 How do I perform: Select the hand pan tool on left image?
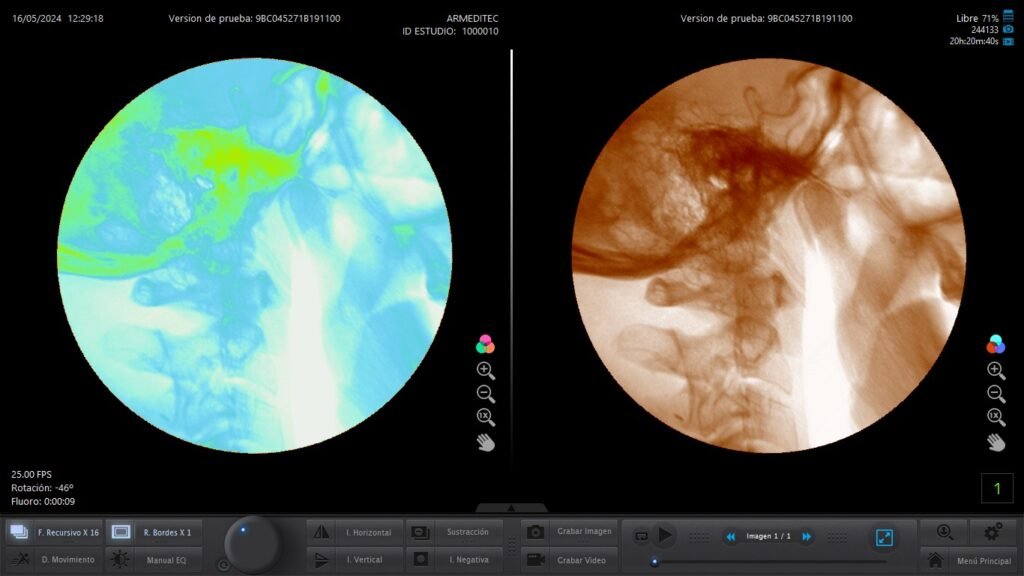485,441
